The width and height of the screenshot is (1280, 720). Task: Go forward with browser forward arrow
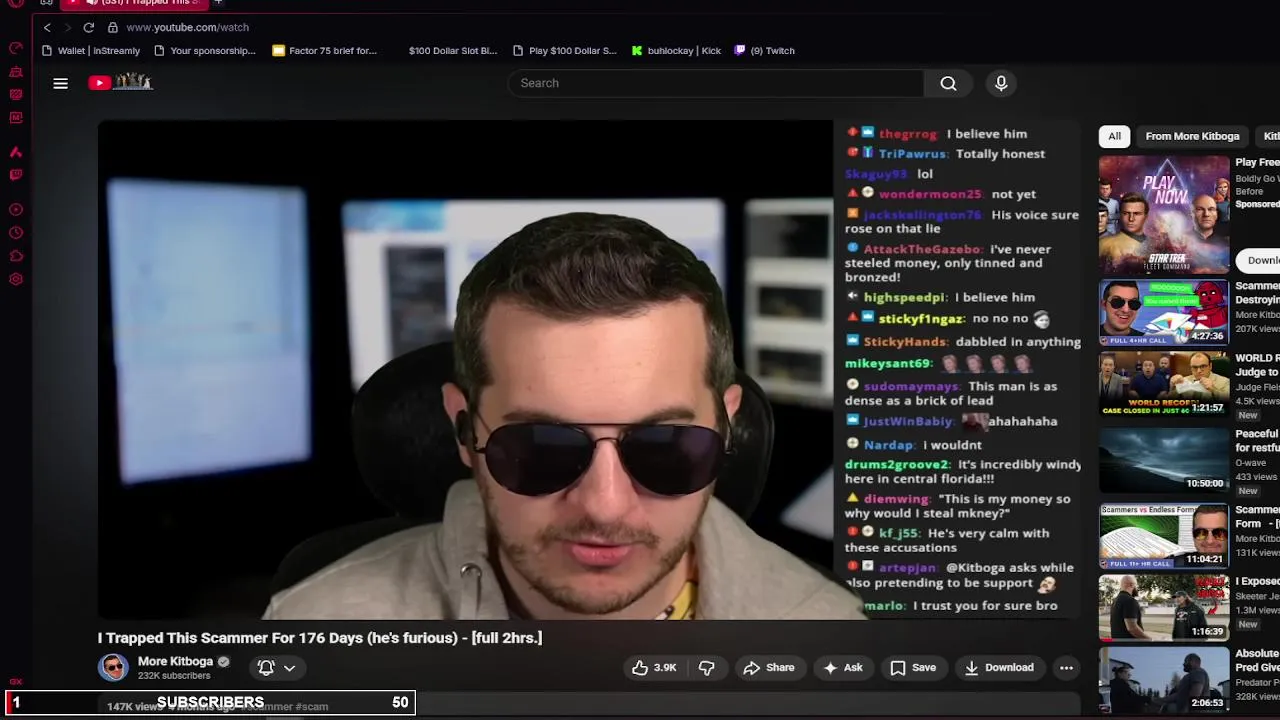pos(67,27)
